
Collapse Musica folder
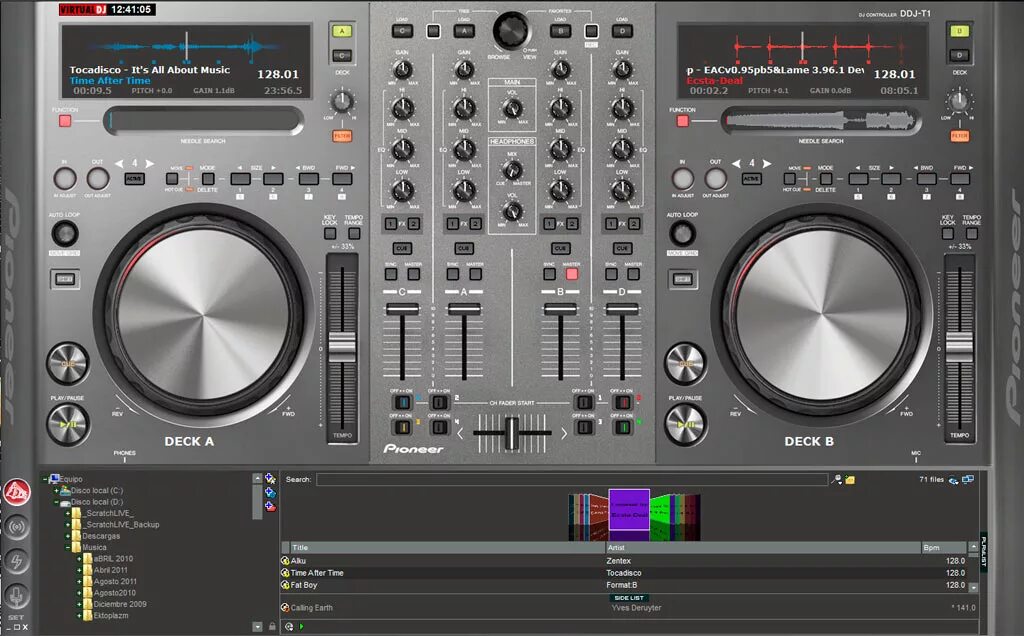68,547
